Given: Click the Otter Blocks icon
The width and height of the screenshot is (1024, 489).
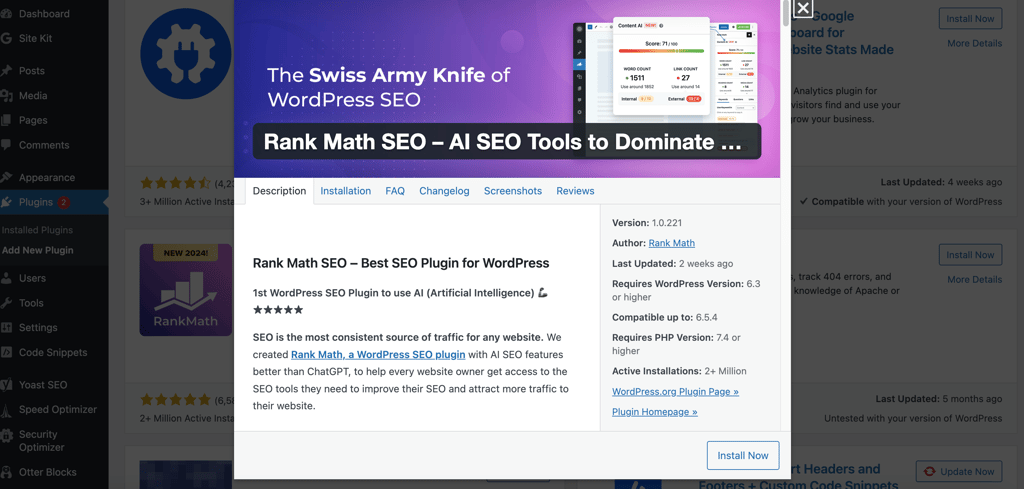Looking at the screenshot, I should pos(6,472).
